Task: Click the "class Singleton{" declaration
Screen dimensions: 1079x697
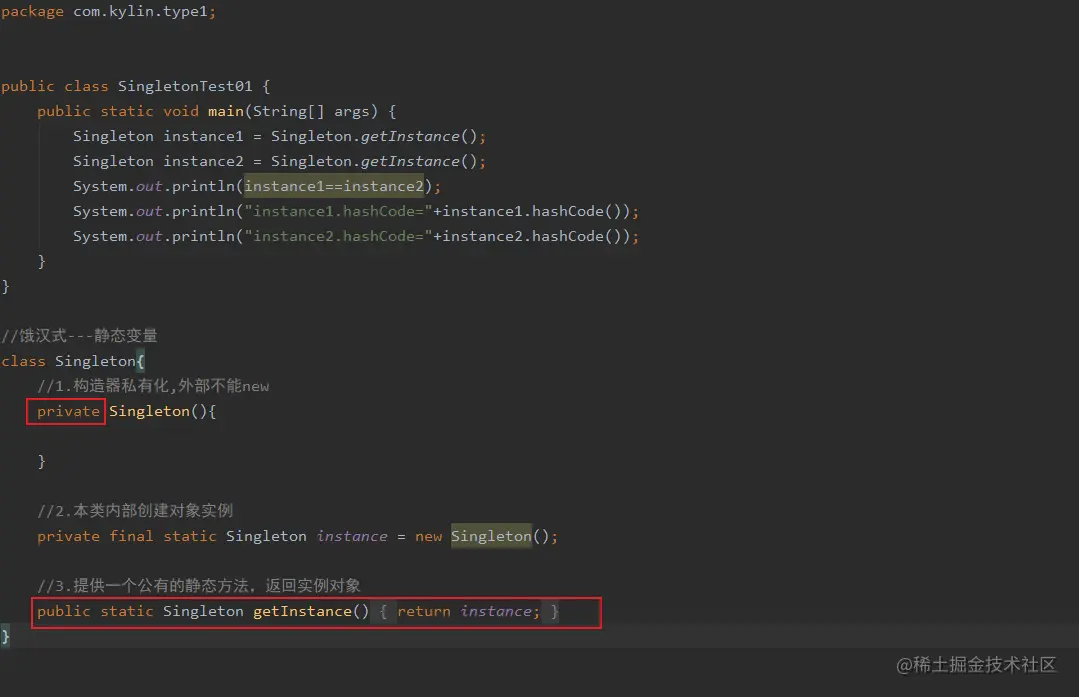Action: pyautogui.click(x=72, y=361)
